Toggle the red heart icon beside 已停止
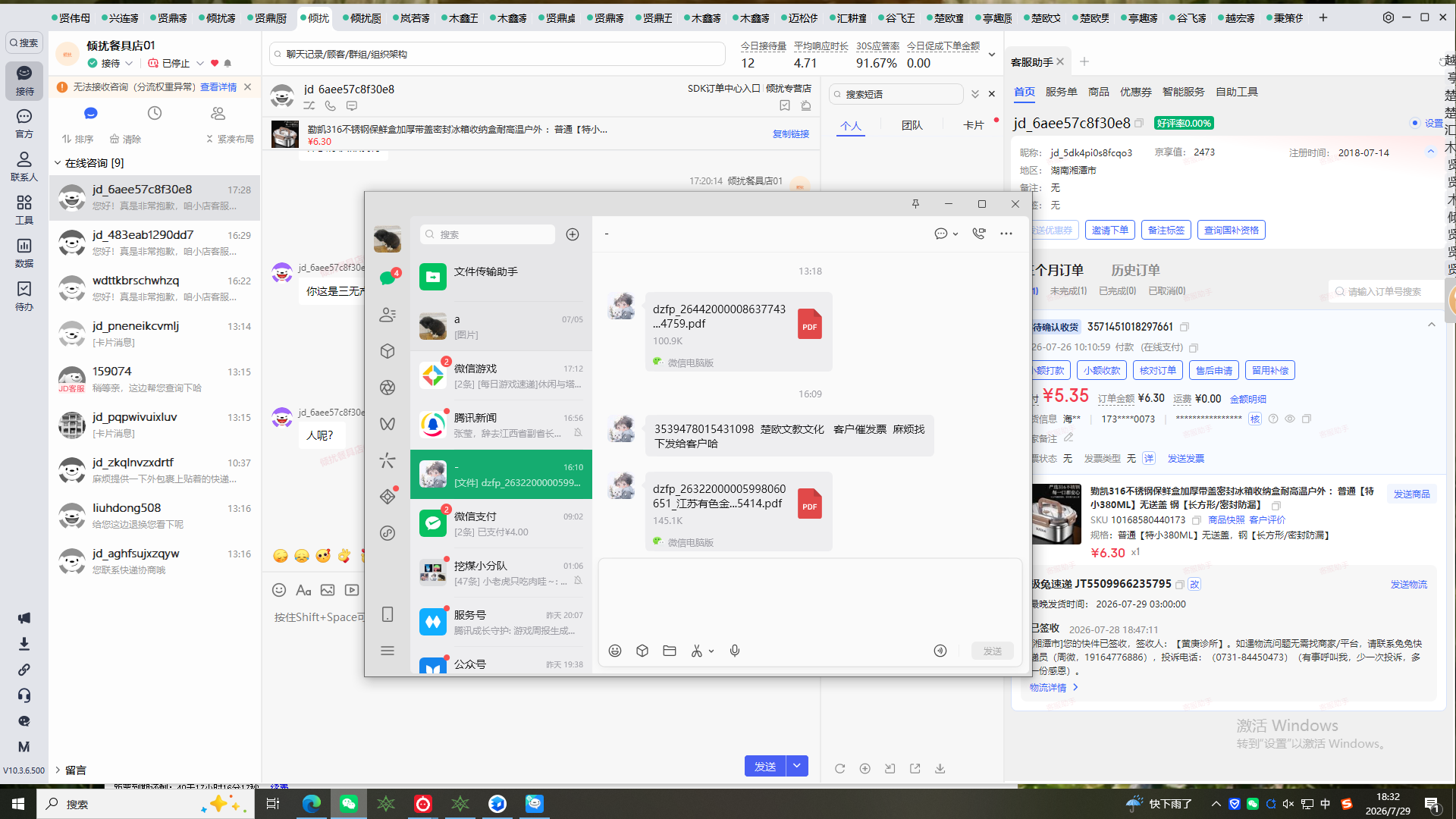 point(215,64)
